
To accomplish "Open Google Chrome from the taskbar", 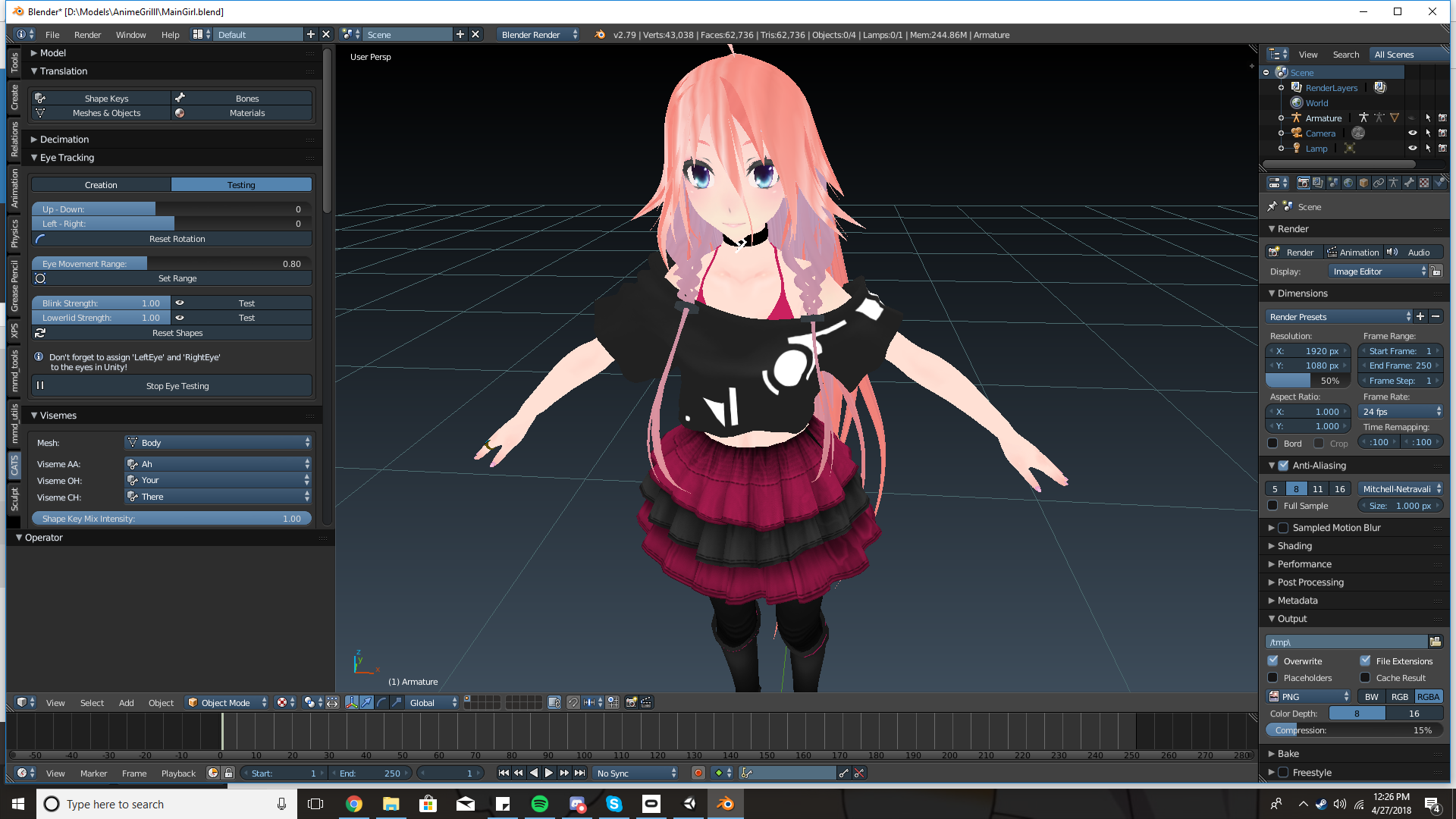I will (354, 804).
